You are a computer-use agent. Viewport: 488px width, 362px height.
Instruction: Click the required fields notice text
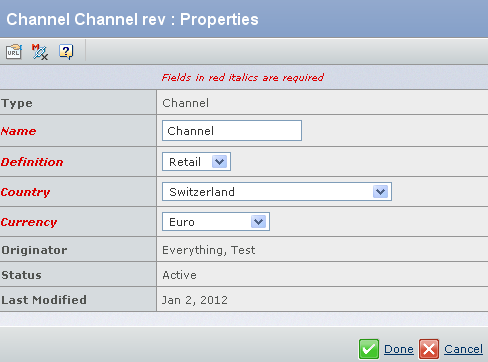click(243, 78)
